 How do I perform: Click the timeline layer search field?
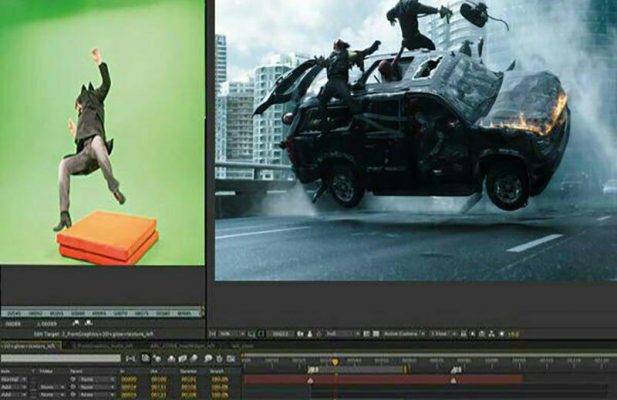(x=61, y=358)
